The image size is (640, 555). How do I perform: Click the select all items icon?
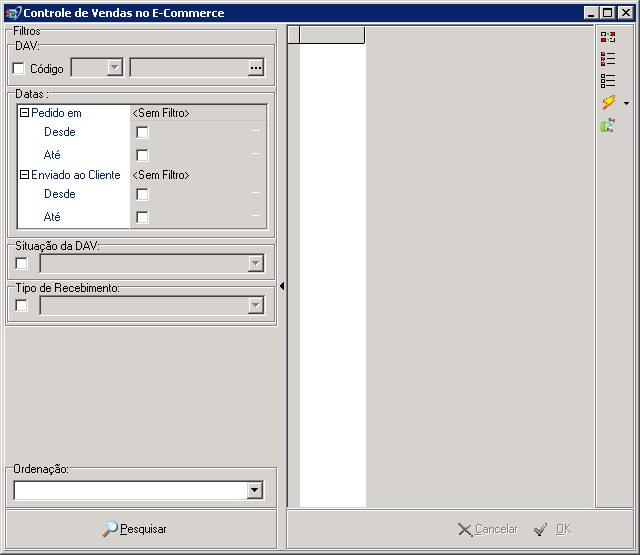pos(608,59)
